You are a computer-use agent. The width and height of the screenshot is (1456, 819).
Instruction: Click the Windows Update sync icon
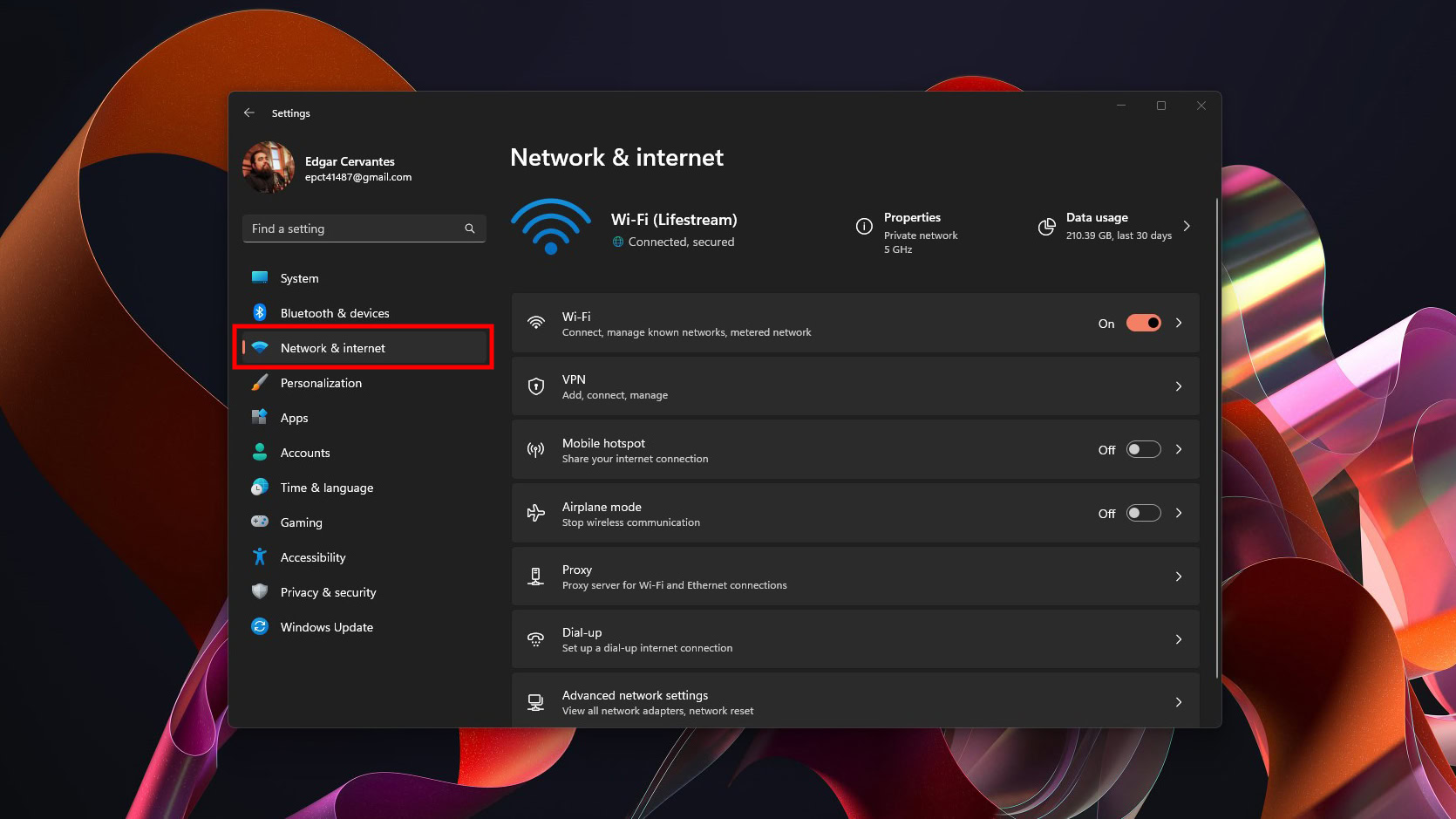tap(260, 626)
